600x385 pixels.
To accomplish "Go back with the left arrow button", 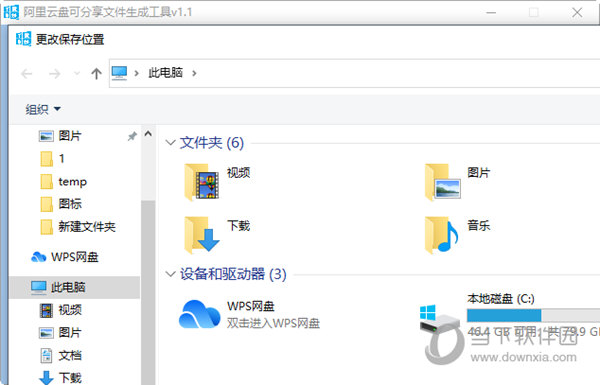I will pos(27,73).
